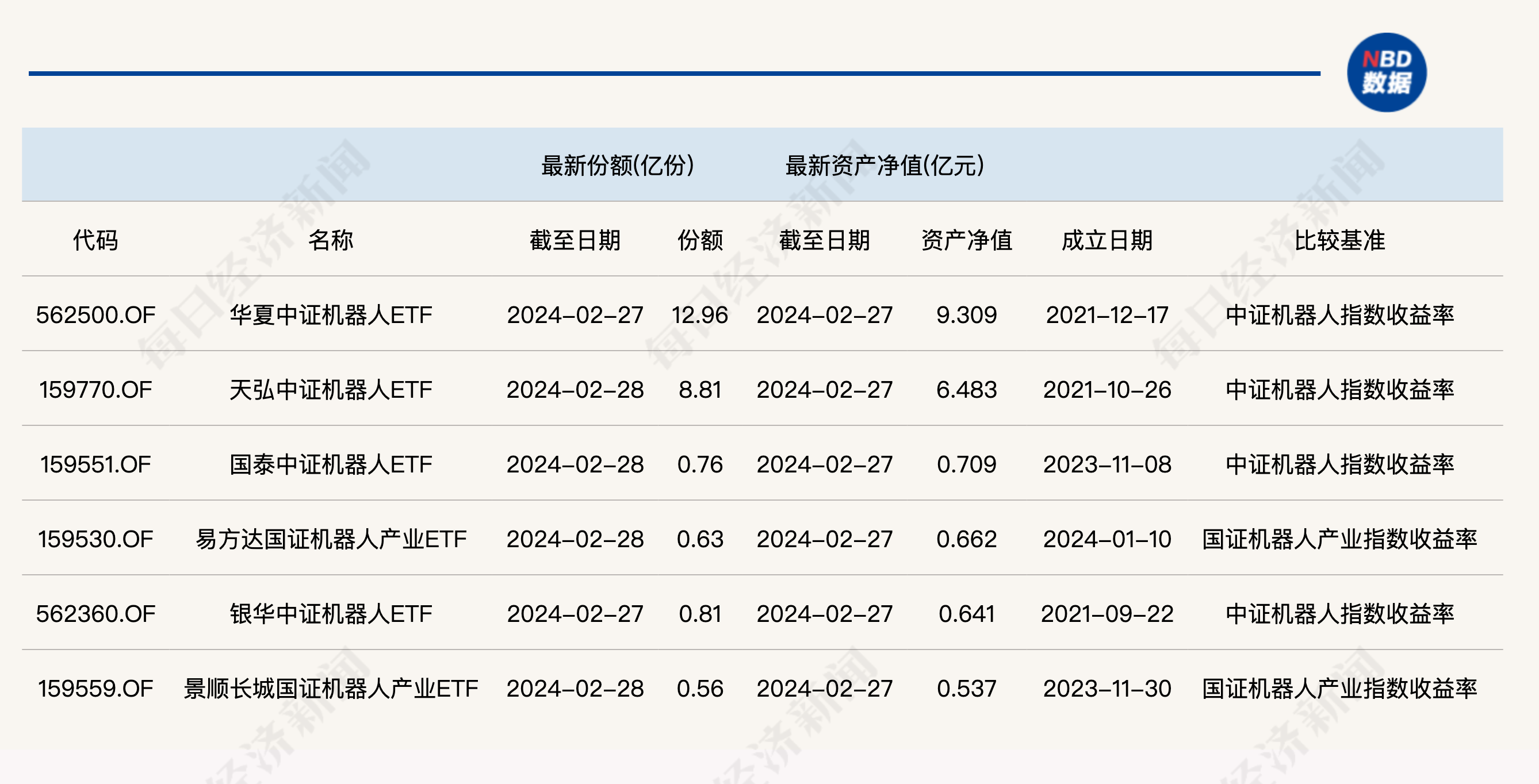The height and width of the screenshot is (784, 1539).
Task: Select net asset value 9.309
Action: pyautogui.click(x=967, y=314)
